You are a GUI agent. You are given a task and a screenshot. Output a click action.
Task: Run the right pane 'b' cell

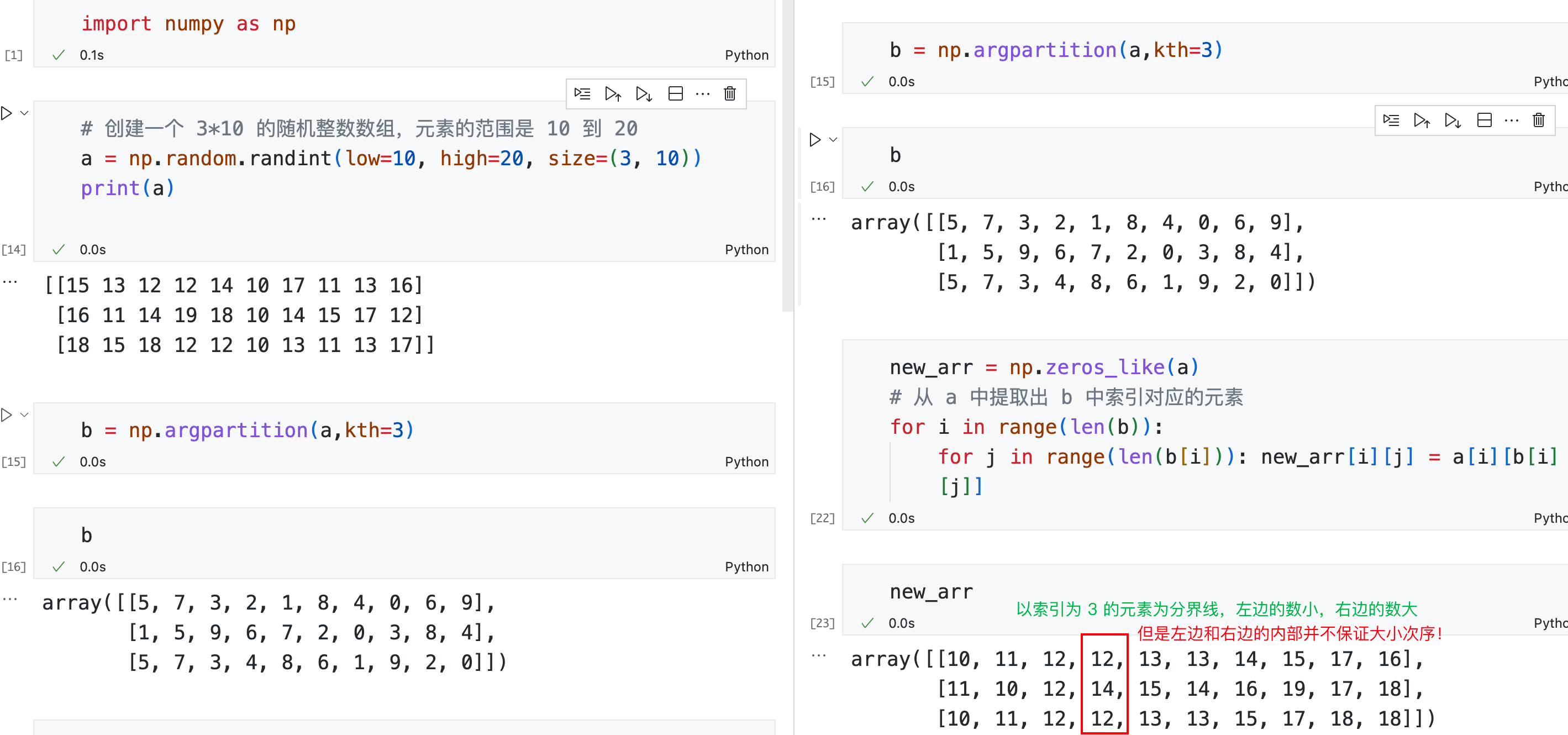click(x=815, y=140)
